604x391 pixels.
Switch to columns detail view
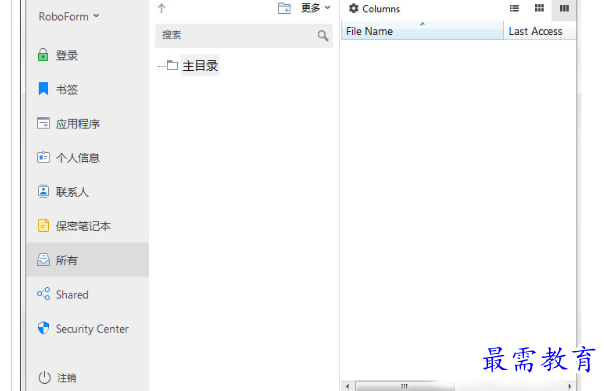tap(564, 8)
